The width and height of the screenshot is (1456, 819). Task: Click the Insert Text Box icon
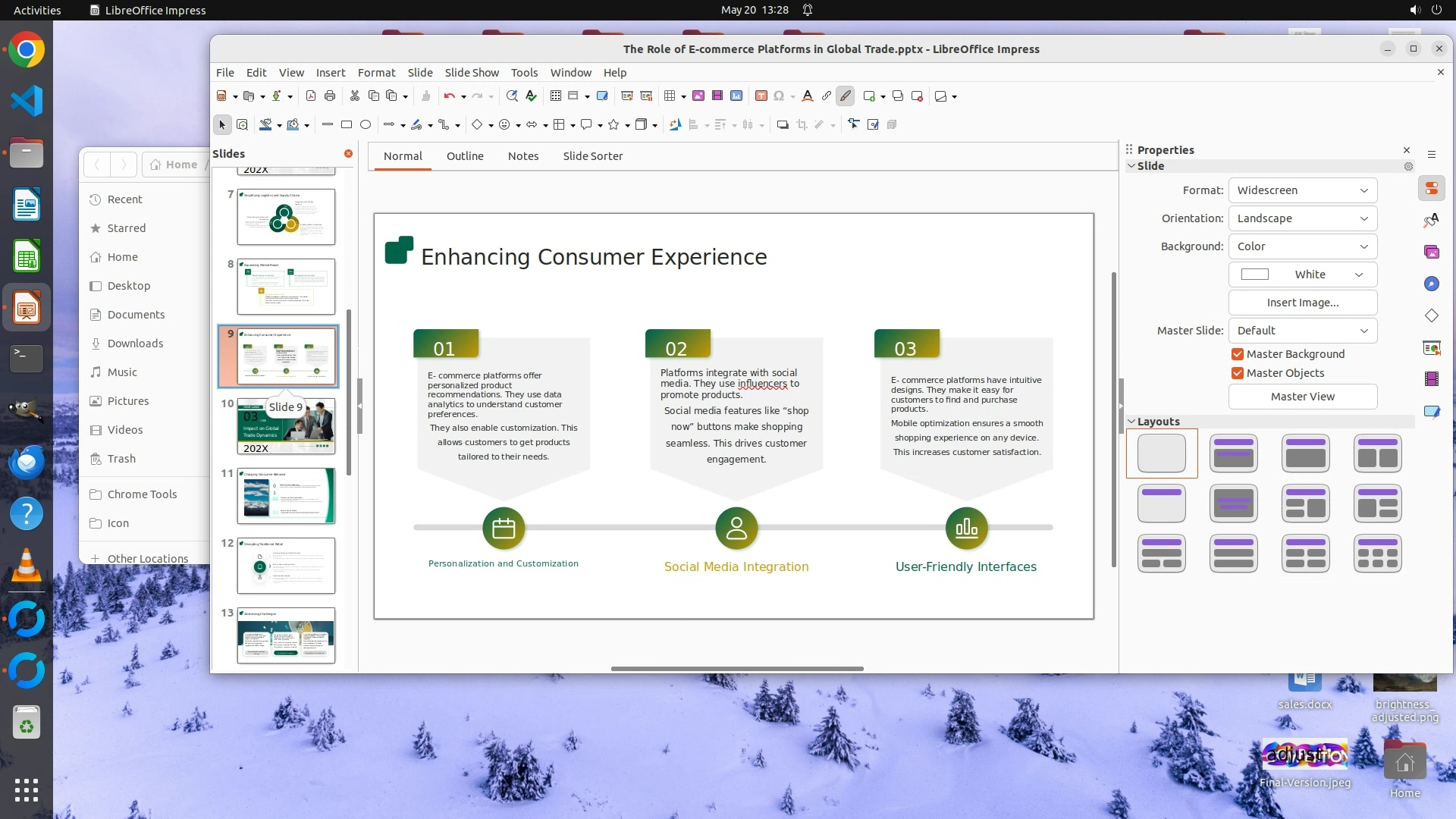[x=761, y=96]
